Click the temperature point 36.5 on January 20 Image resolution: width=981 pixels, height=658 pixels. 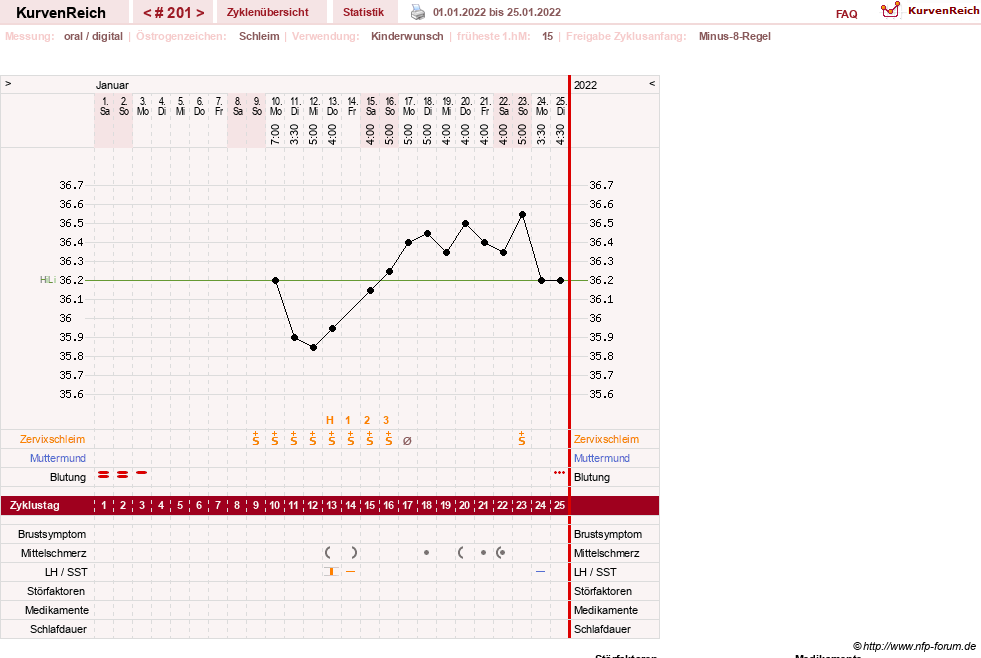pyautogui.click(x=465, y=223)
